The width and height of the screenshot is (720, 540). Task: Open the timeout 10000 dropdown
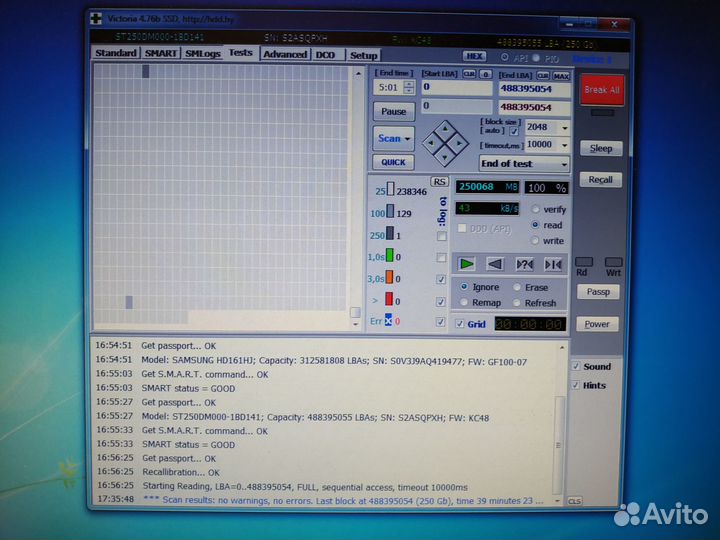point(564,145)
